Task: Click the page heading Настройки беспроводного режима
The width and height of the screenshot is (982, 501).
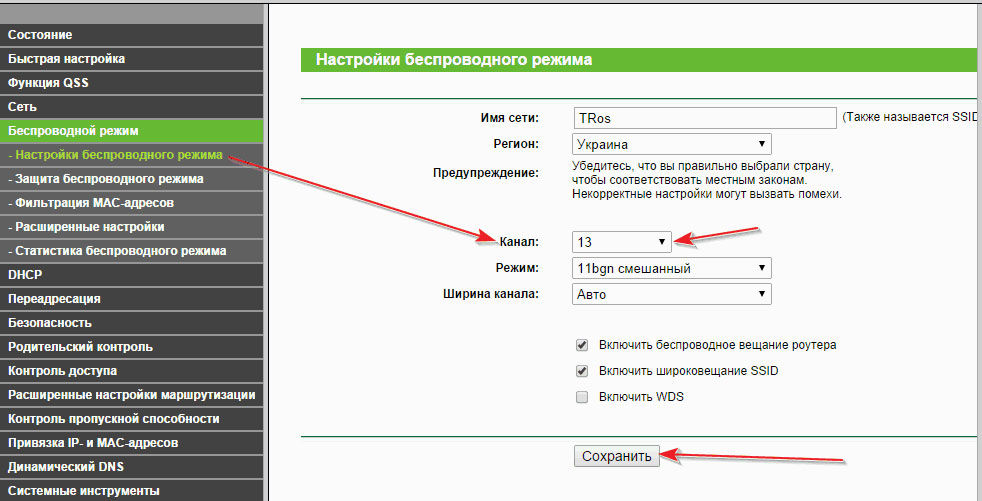Action: tap(453, 59)
